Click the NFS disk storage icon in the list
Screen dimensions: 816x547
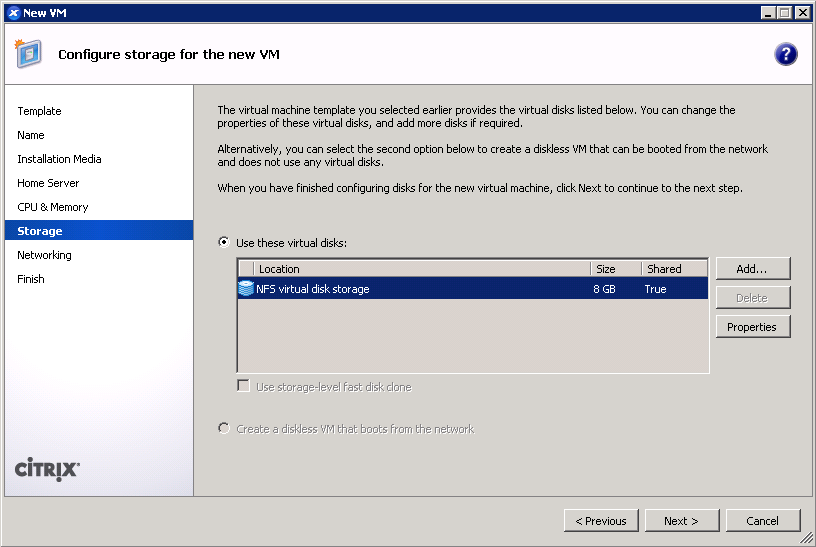pyautogui.click(x=246, y=288)
